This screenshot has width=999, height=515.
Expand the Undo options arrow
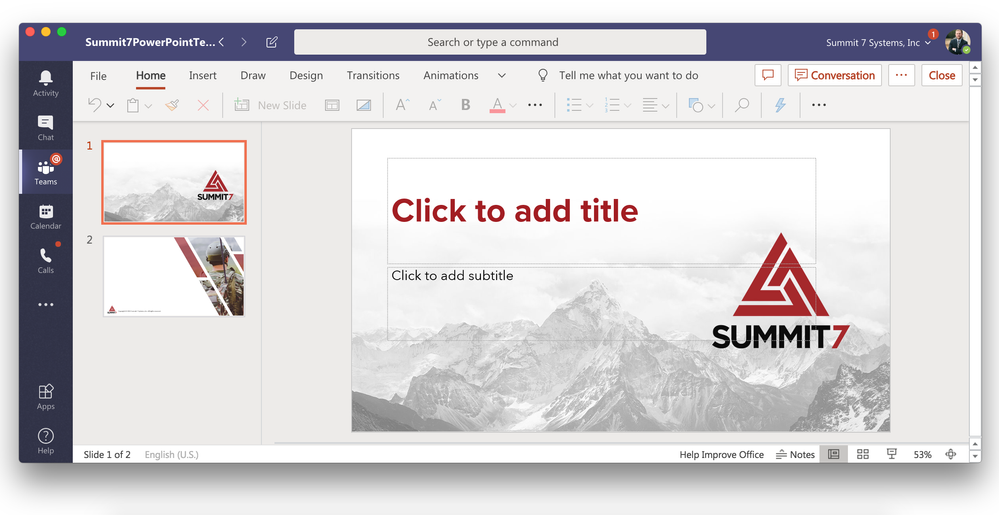point(110,106)
